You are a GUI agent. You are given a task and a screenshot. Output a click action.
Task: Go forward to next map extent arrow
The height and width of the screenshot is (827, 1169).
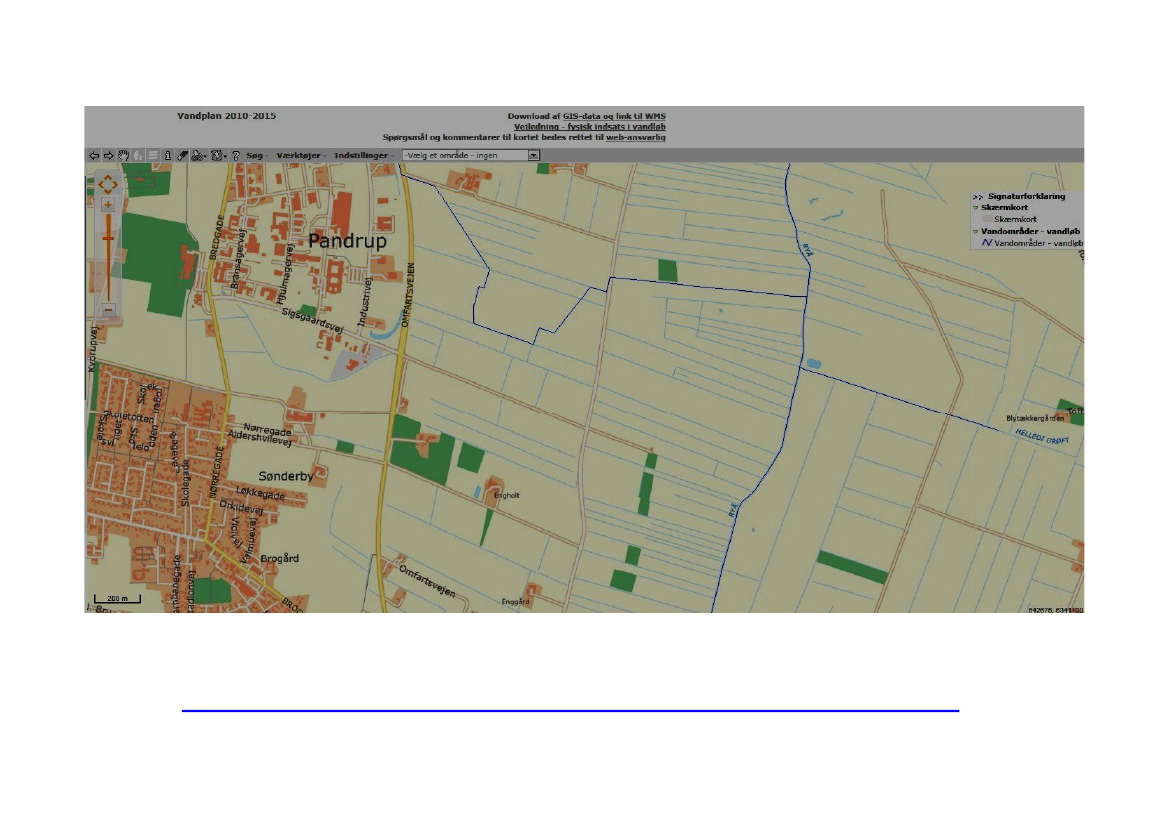108,155
